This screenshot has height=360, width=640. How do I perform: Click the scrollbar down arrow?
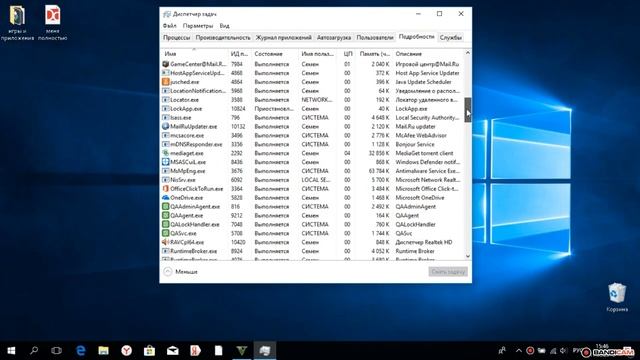coord(468,256)
